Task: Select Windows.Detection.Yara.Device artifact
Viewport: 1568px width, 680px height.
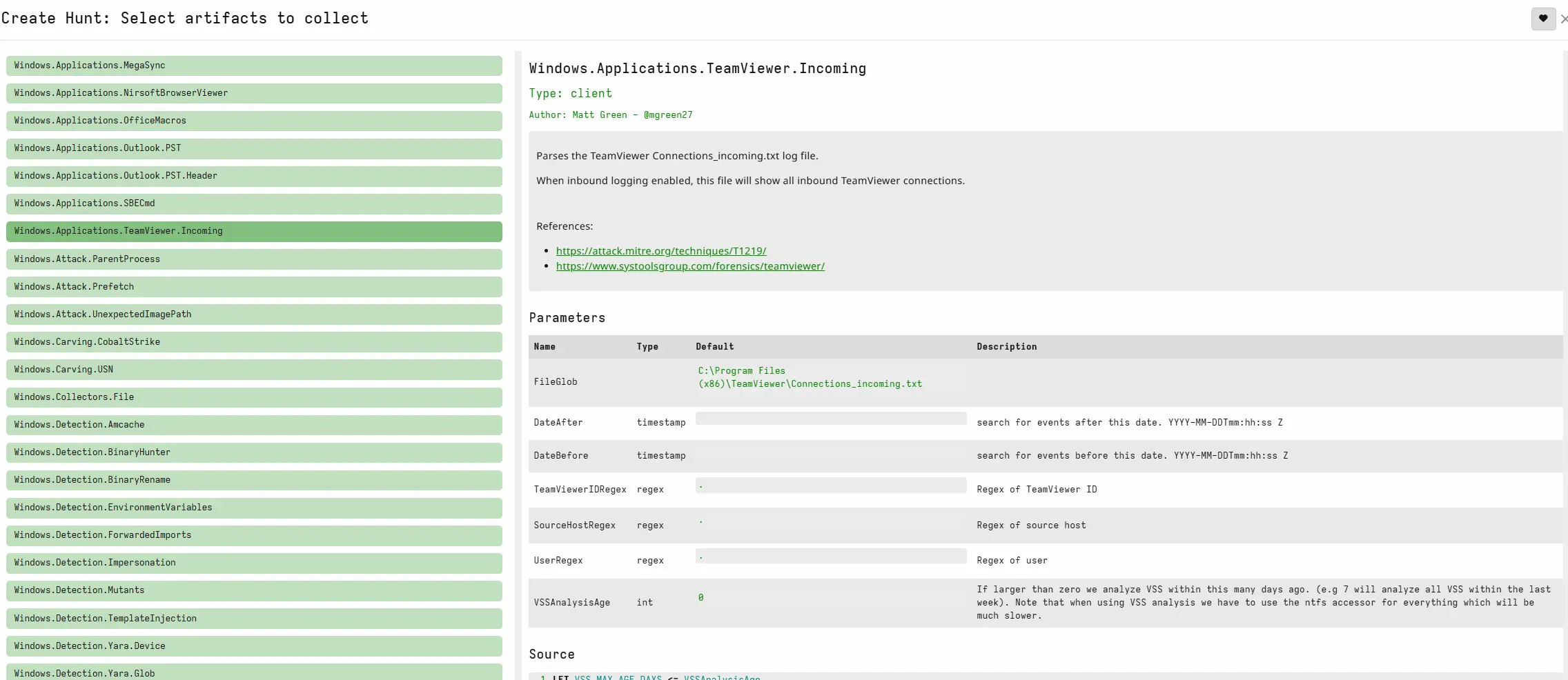Action: (x=254, y=646)
